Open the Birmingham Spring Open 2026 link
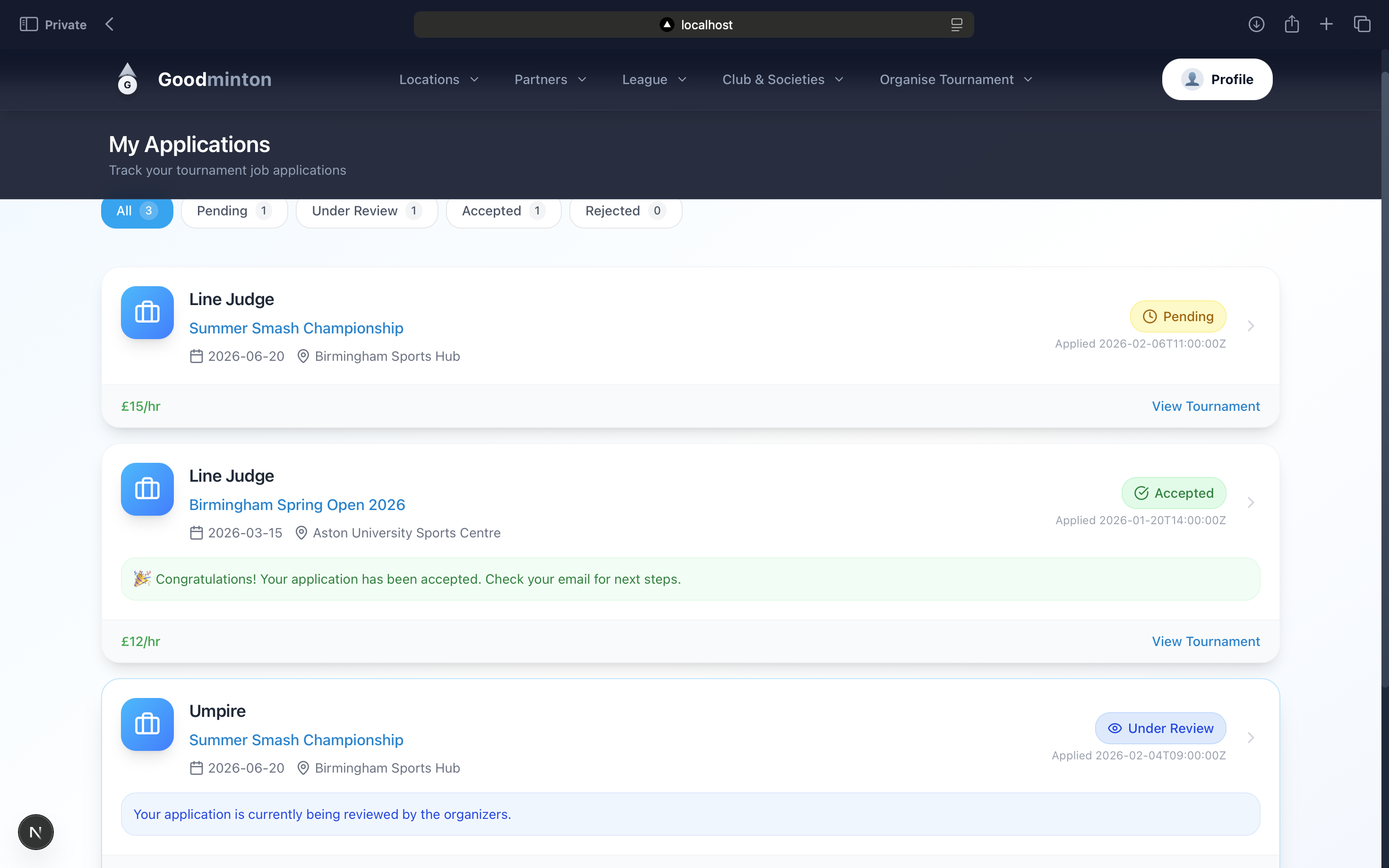Image resolution: width=1389 pixels, height=868 pixels. pos(297,504)
